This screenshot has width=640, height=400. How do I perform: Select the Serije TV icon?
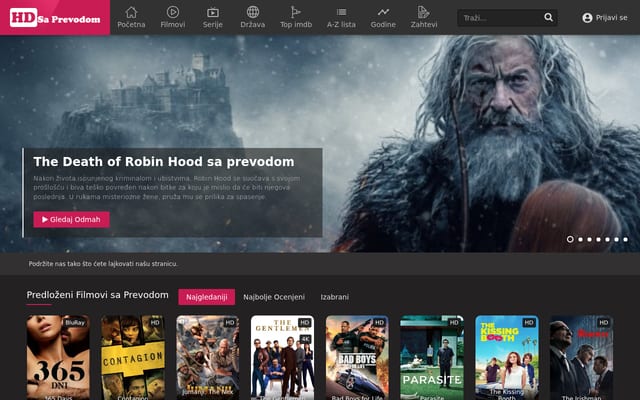click(x=213, y=12)
